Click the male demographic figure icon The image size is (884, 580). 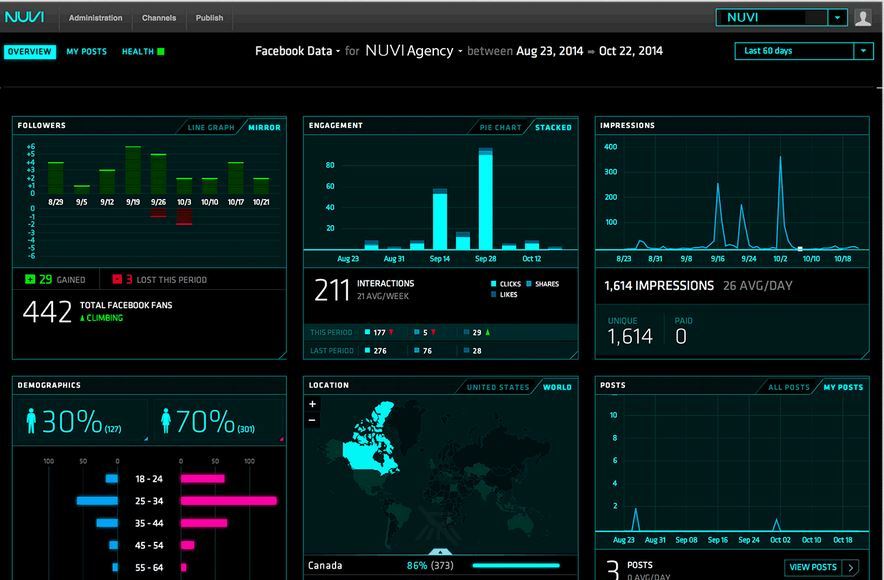(32, 421)
